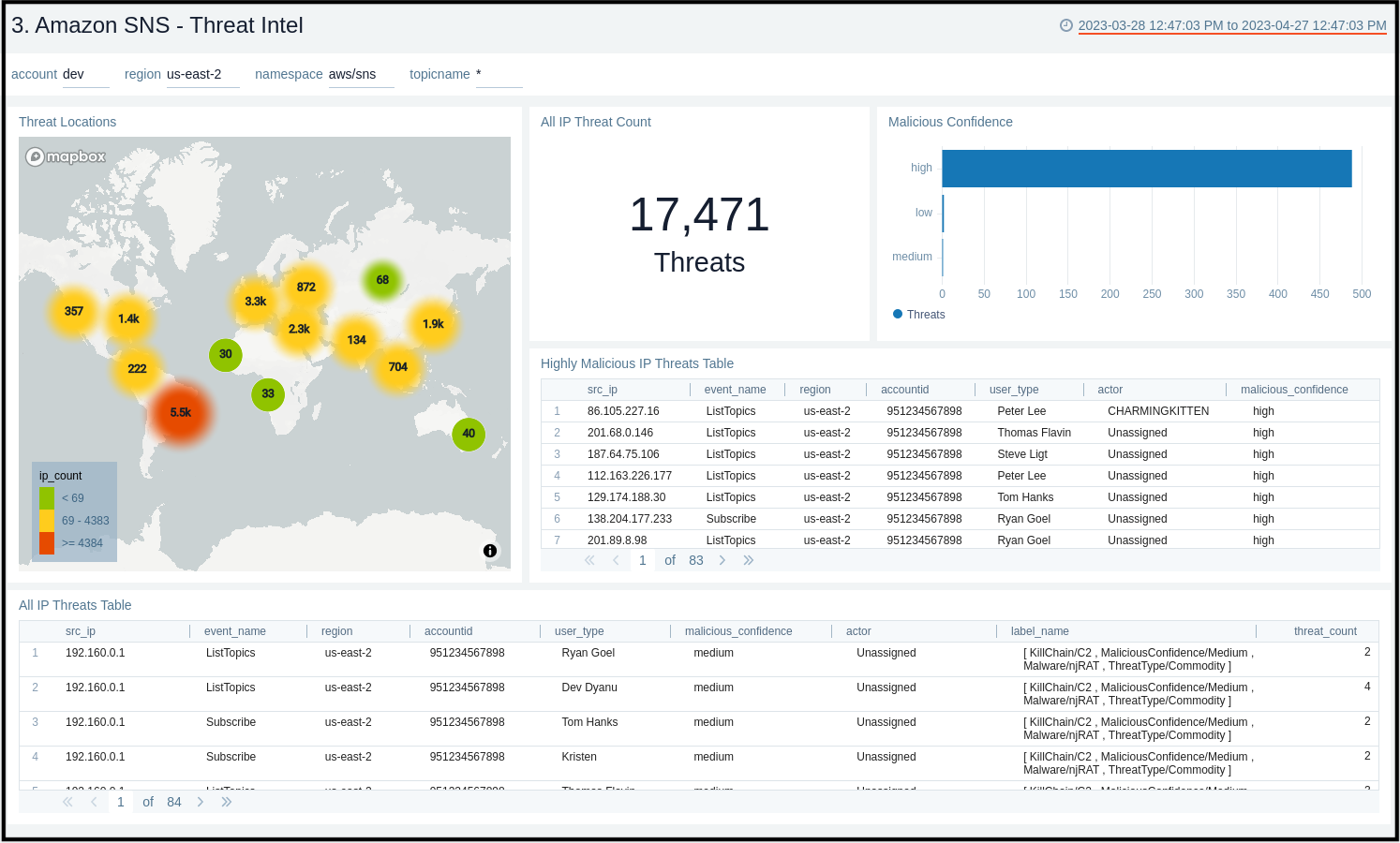Click the map info icon
This screenshot has height=843, width=1400.
(x=490, y=551)
